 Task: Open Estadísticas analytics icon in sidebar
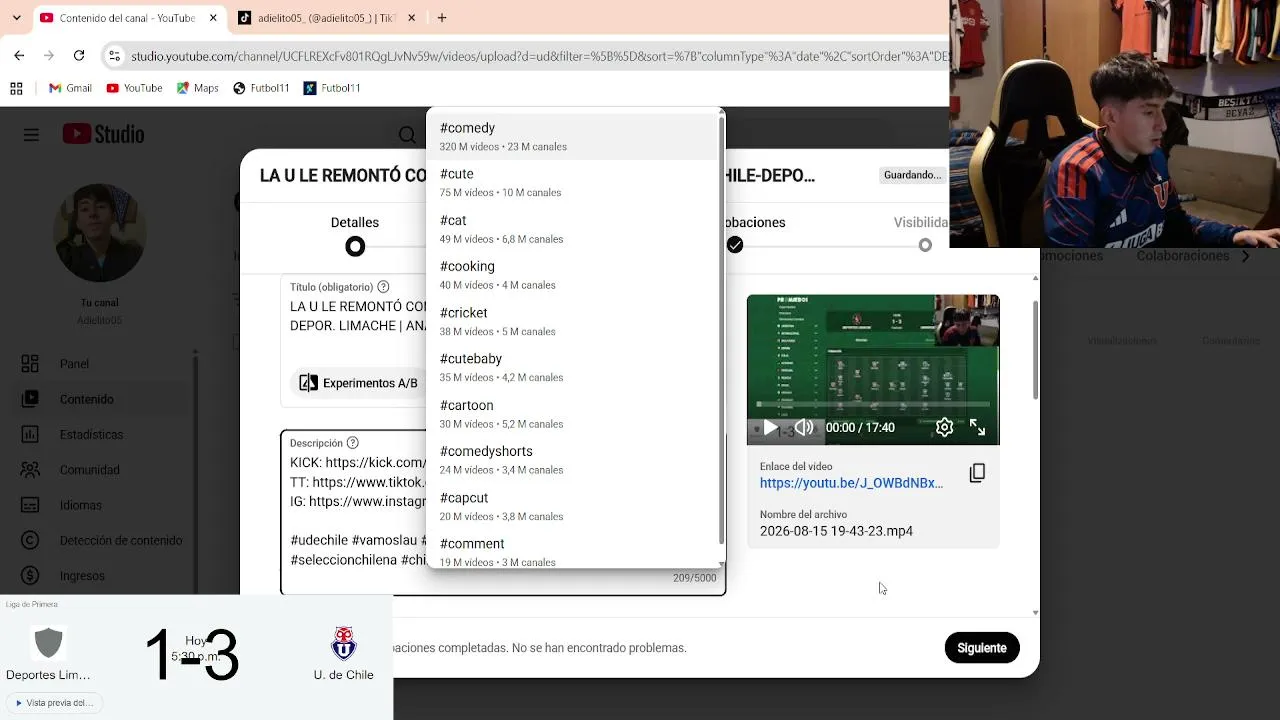pyautogui.click(x=30, y=435)
